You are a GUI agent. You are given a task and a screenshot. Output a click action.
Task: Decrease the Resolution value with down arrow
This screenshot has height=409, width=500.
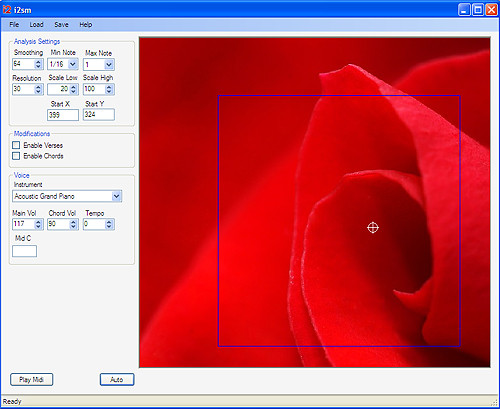click(x=38, y=91)
